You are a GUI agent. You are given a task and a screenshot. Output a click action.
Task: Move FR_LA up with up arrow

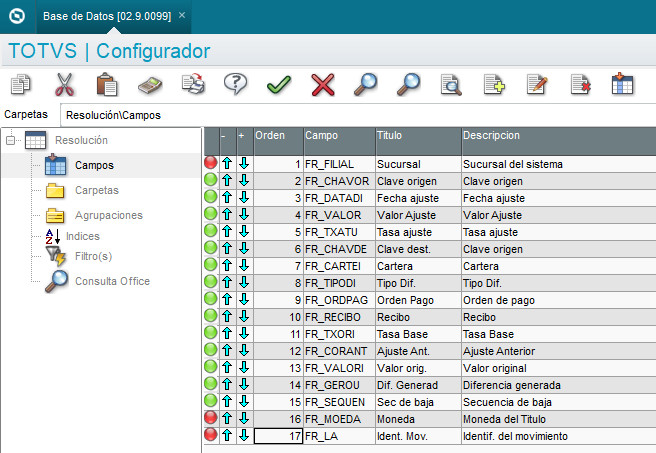(x=227, y=436)
